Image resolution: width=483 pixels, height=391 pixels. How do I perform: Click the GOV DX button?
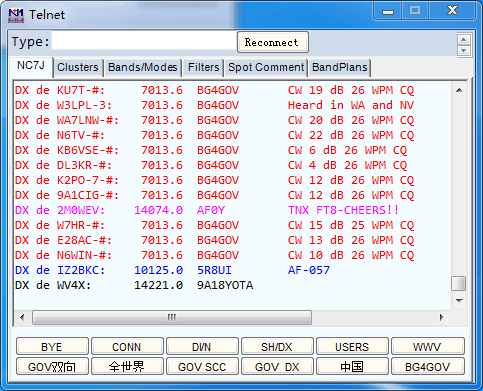277,367
